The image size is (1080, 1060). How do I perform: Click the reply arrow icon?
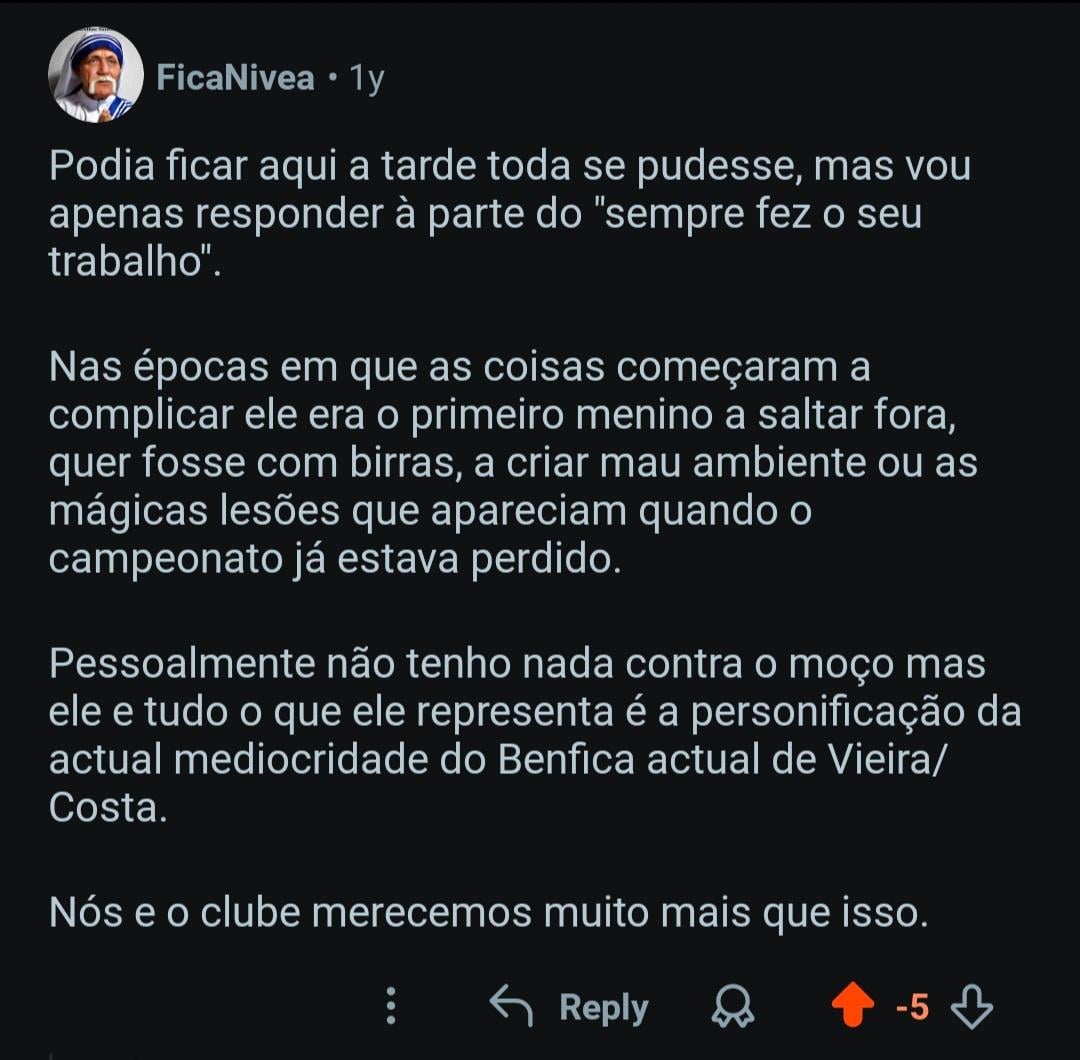[511, 1006]
